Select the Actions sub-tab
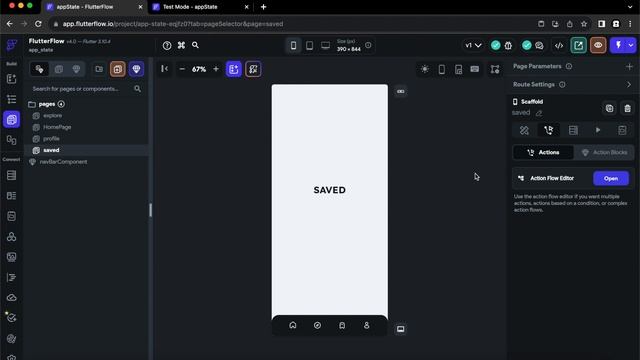The width and height of the screenshot is (640, 360). point(543,152)
